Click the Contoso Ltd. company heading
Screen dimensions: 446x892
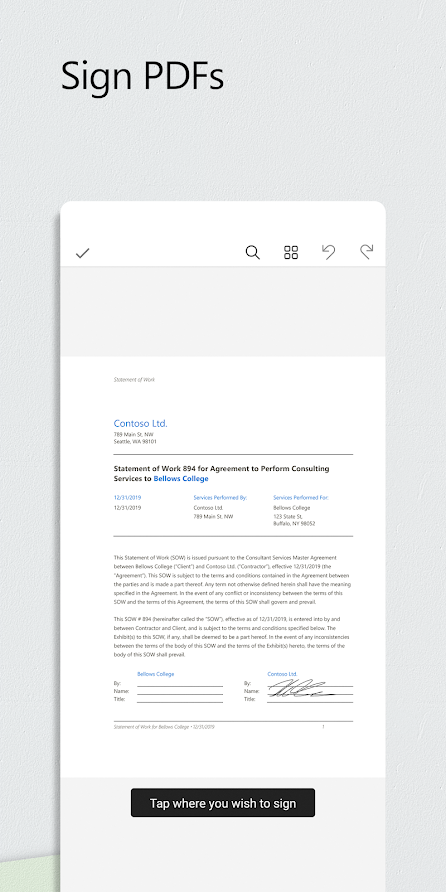(x=141, y=423)
